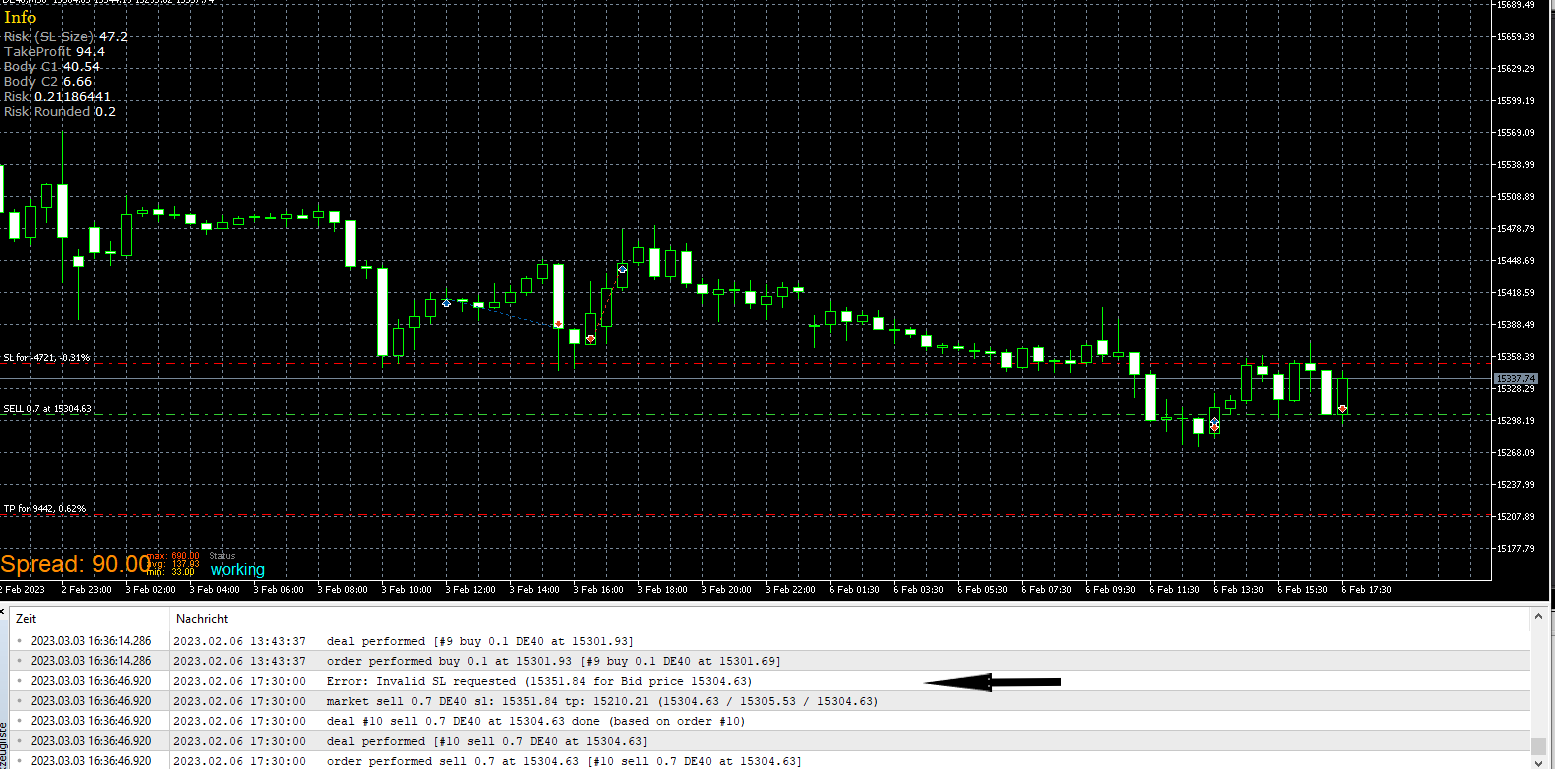Click the blue buy arrow starting the dashed trade line
The height and width of the screenshot is (769, 1555).
pos(447,302)
